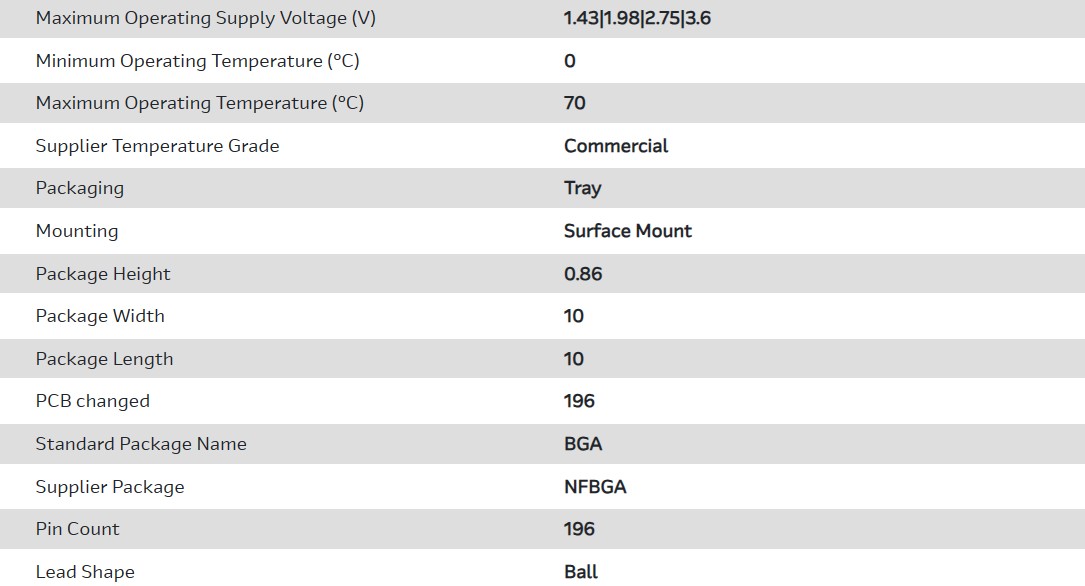1085x586 pixels.
Task: Select the Surface Mount value
Action: click(x=628, y=231)
